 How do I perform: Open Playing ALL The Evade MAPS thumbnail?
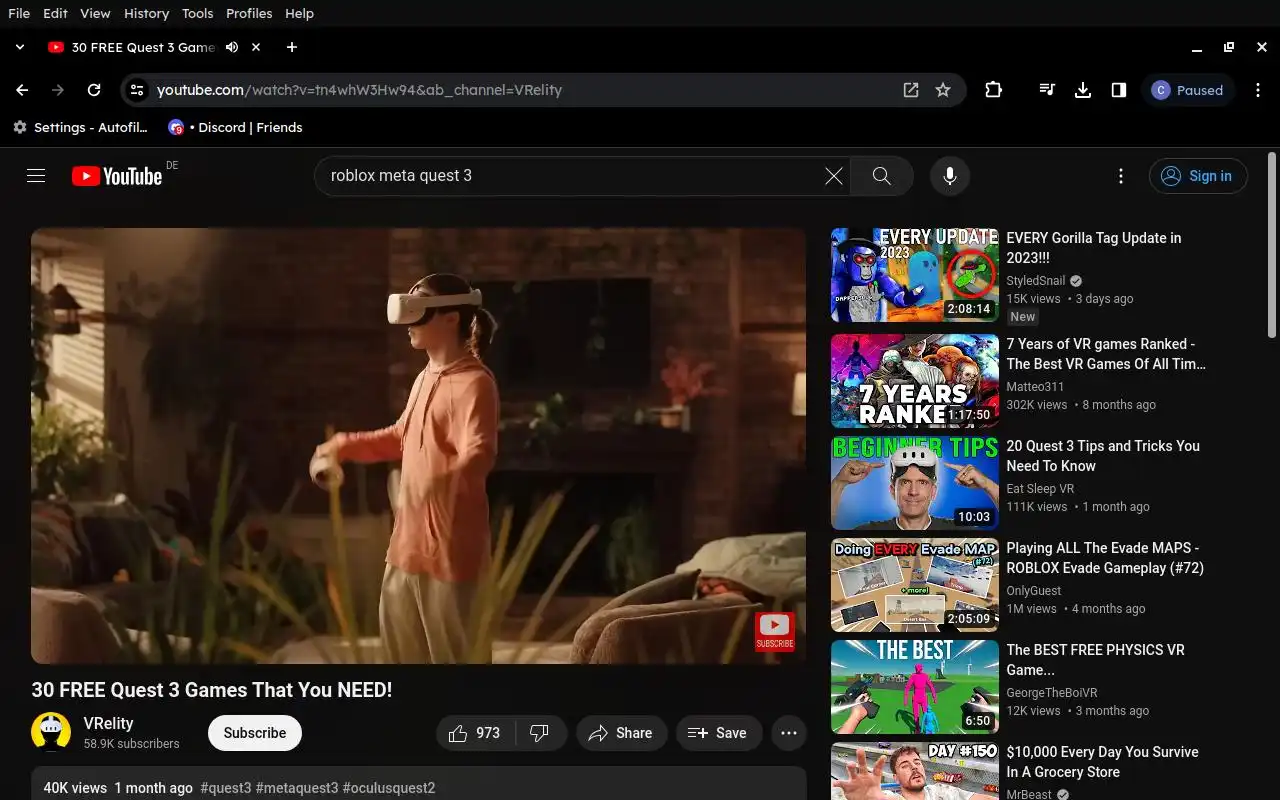pyautogui.click(x=915, y=585)
